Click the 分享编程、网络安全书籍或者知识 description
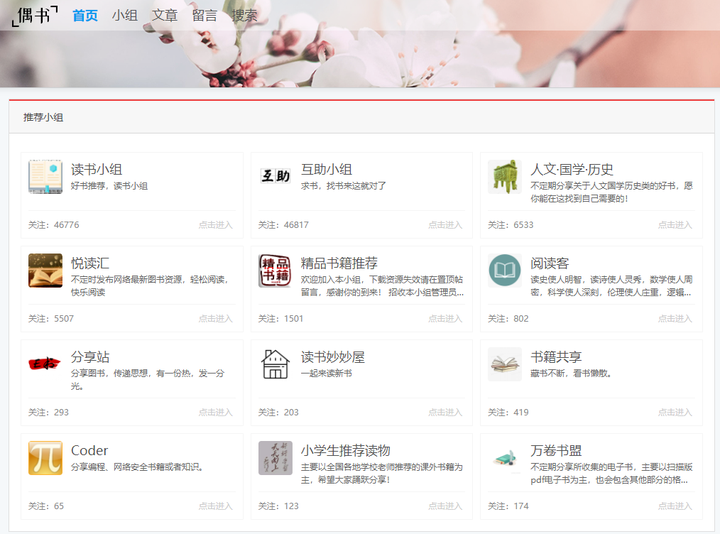 [x=137, y=467]
